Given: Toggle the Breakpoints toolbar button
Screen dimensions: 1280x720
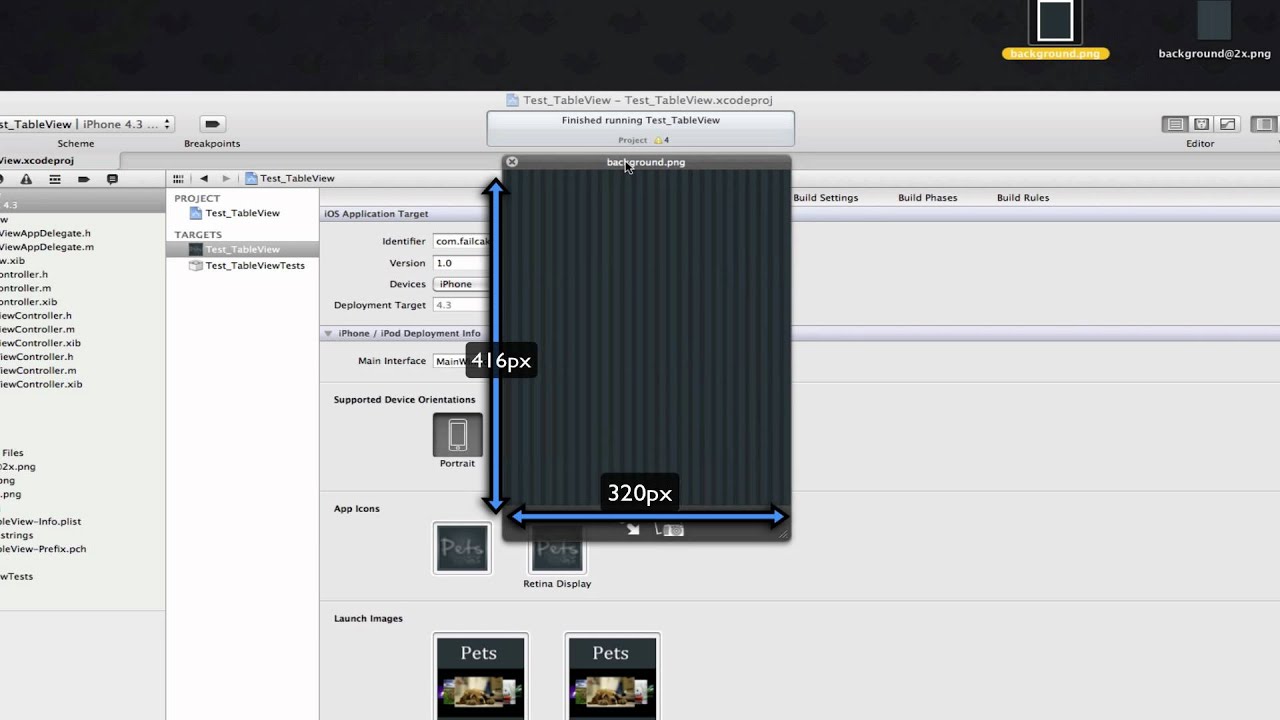Looking at the screenshot, I should [x=211, y=124].
